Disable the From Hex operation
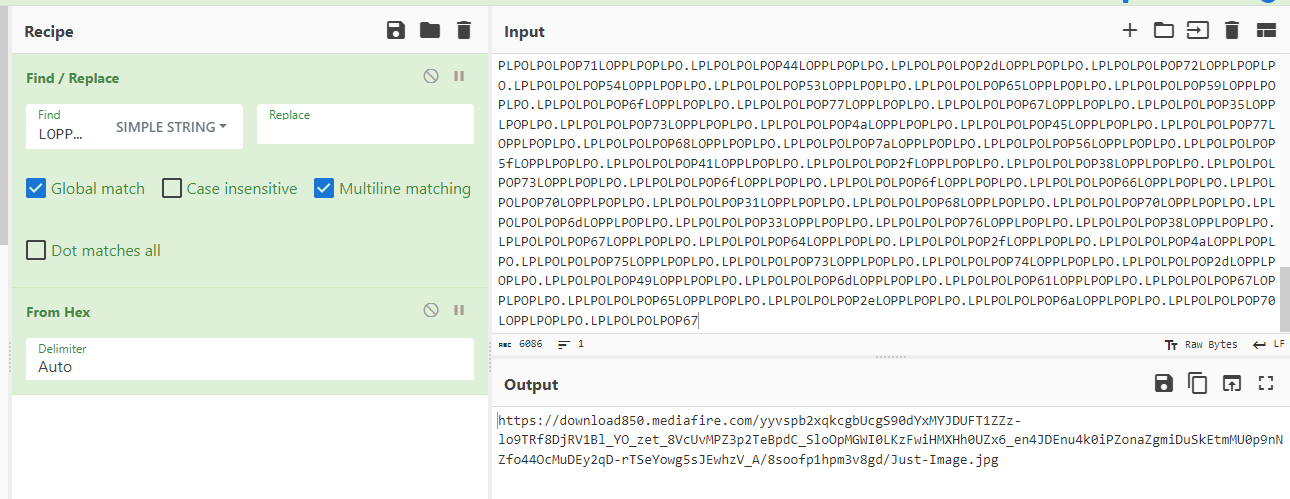The image size is (1290, 499). pos(431,310)
